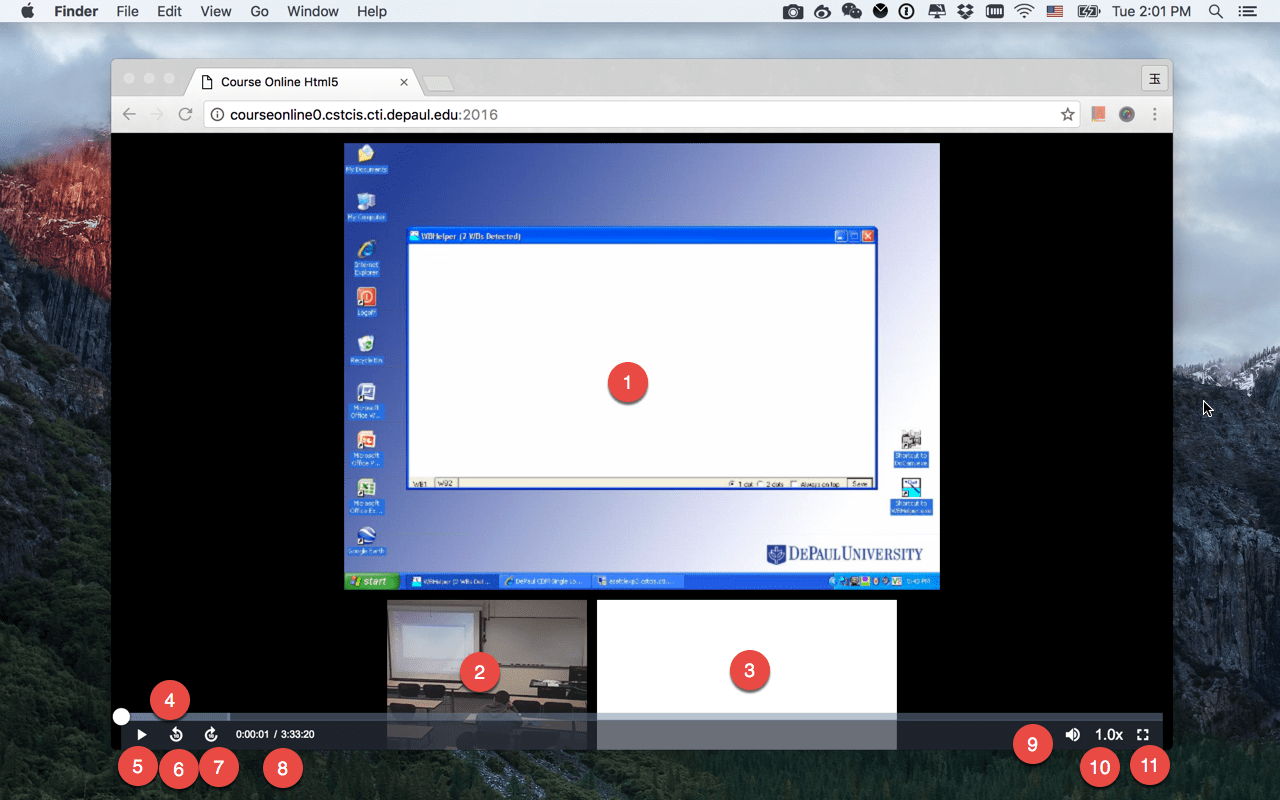Image resolution: width=1280 pixels, height=800 pixels.
Task: Click the round black envelope icon in the menu bar
Action: point(881,11)
